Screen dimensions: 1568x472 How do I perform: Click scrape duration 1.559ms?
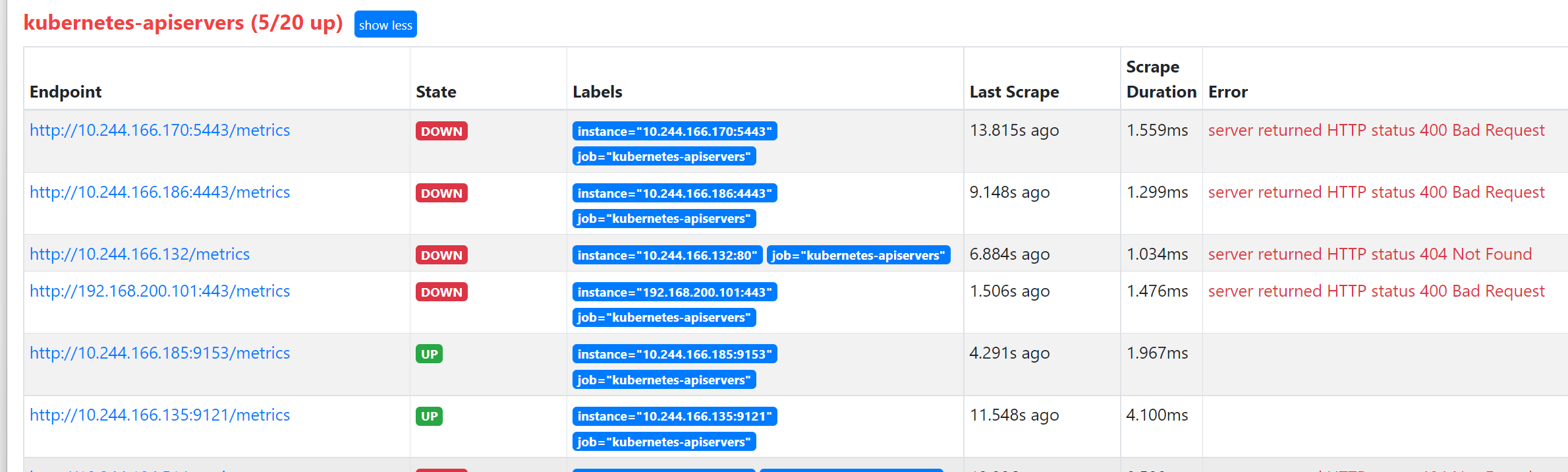coord(1158,130)
